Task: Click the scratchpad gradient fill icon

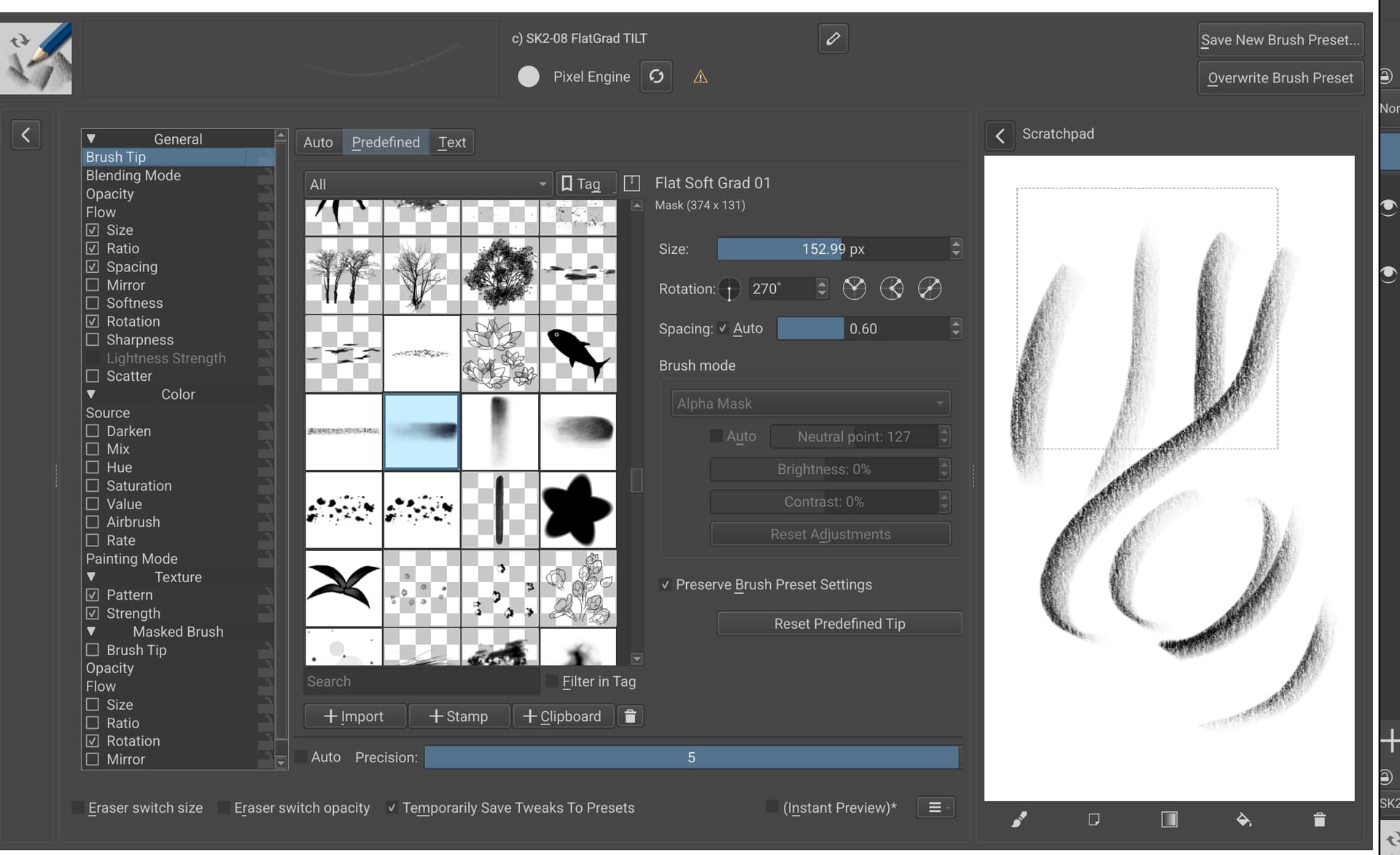Action: coord(1169,819)
